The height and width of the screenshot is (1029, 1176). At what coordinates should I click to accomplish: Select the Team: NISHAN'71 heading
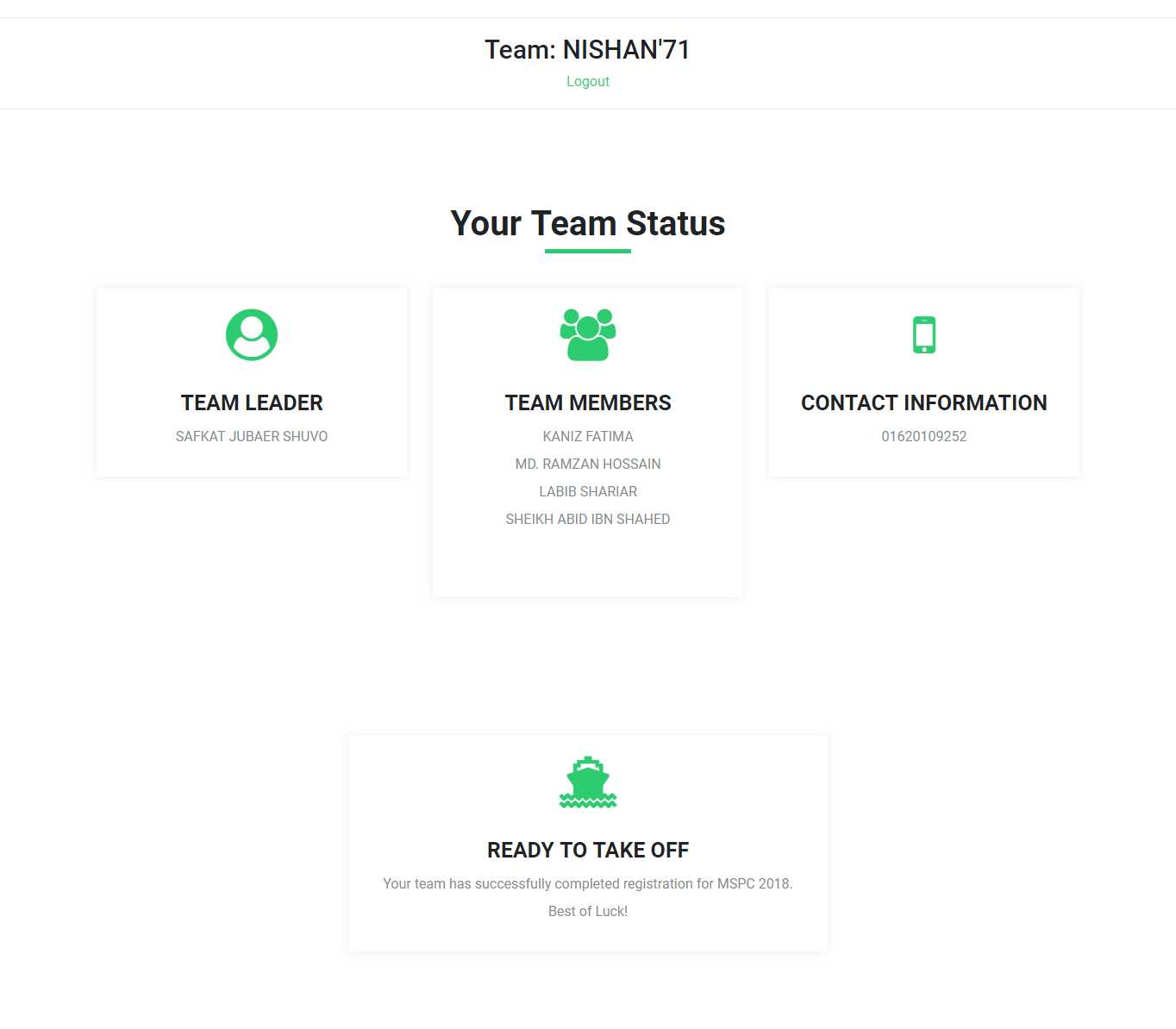588,49
